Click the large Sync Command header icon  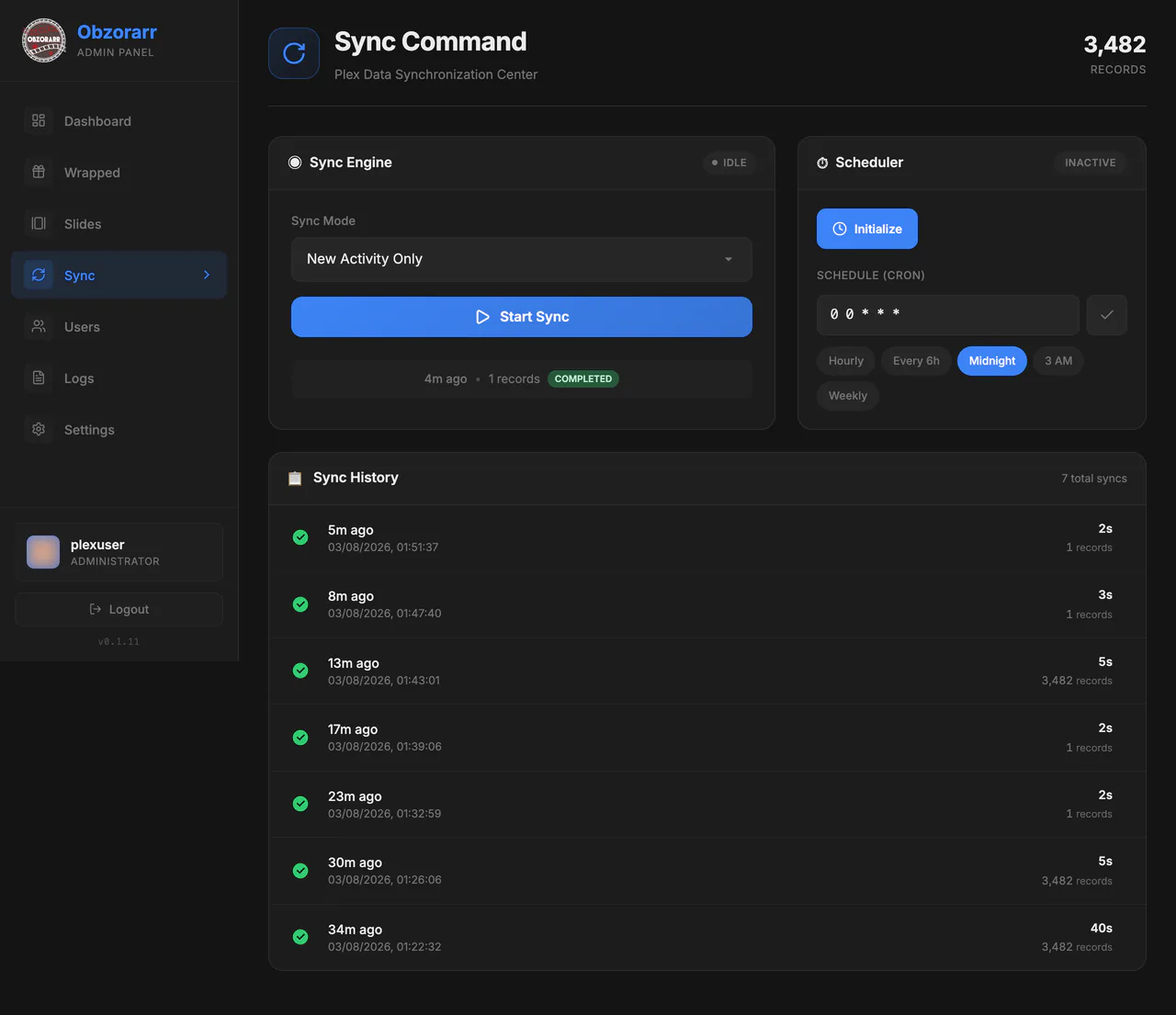click(294, 53)
